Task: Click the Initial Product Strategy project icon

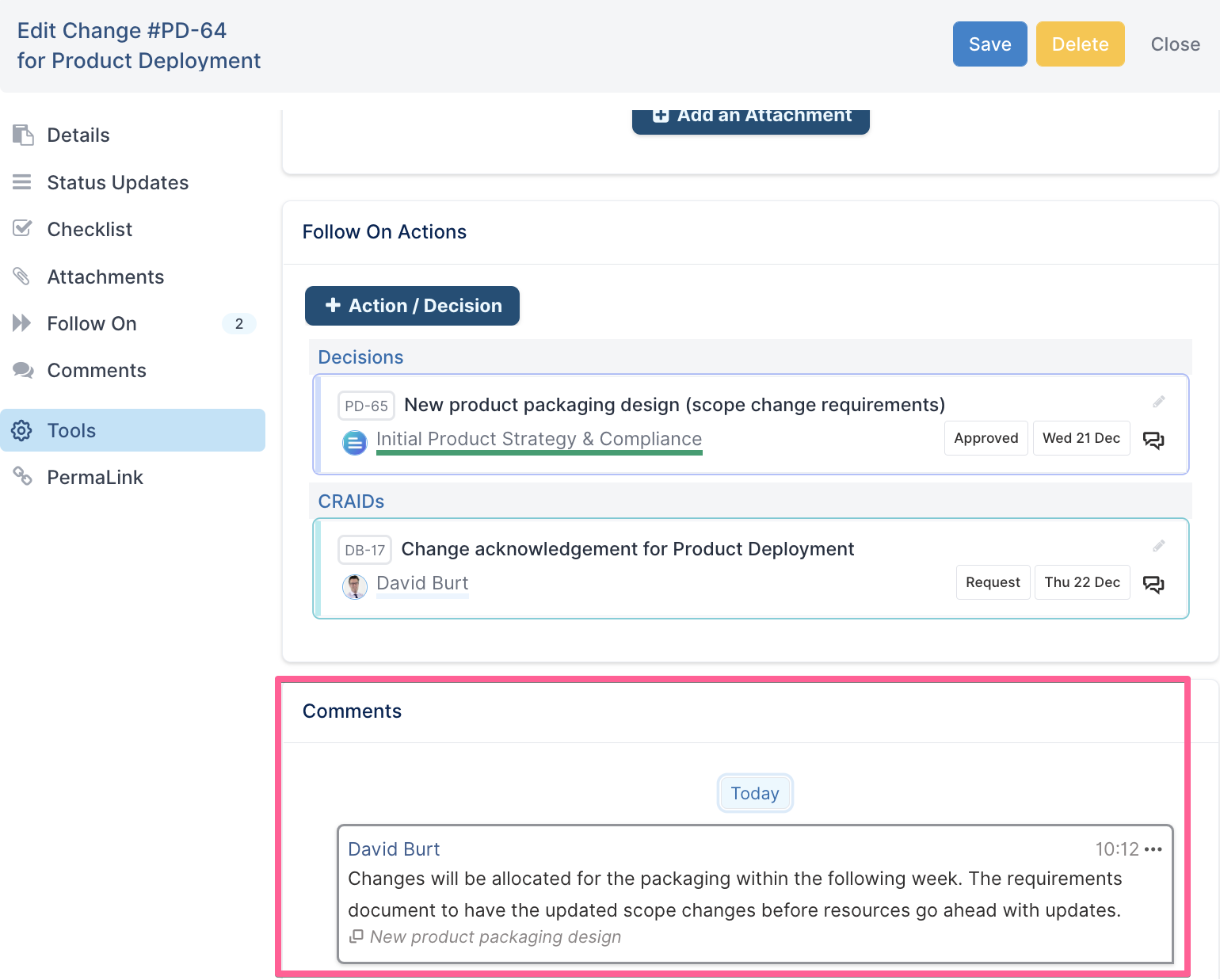Action: 355,442
